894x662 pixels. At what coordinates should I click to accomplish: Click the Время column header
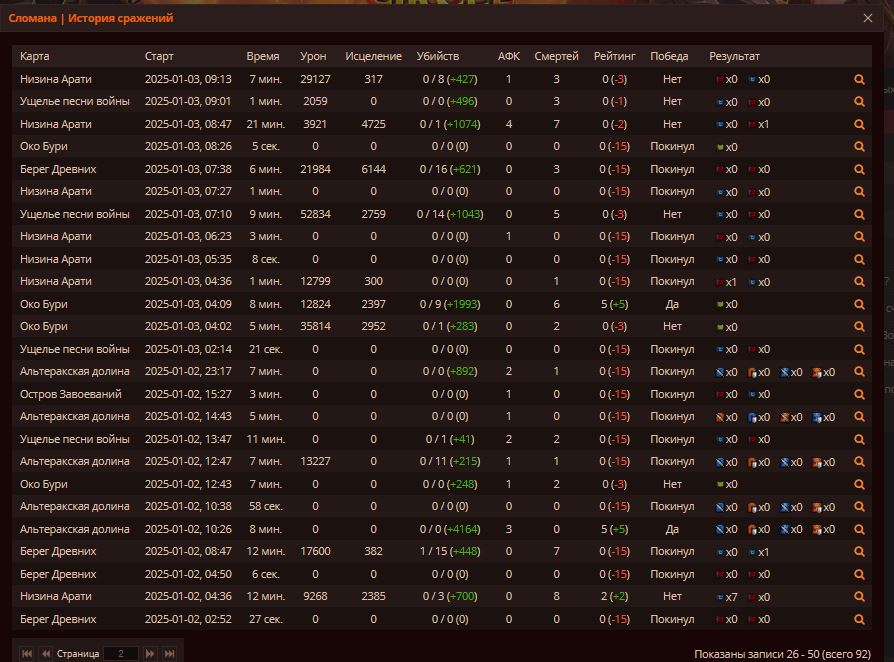tap(263, 56)
